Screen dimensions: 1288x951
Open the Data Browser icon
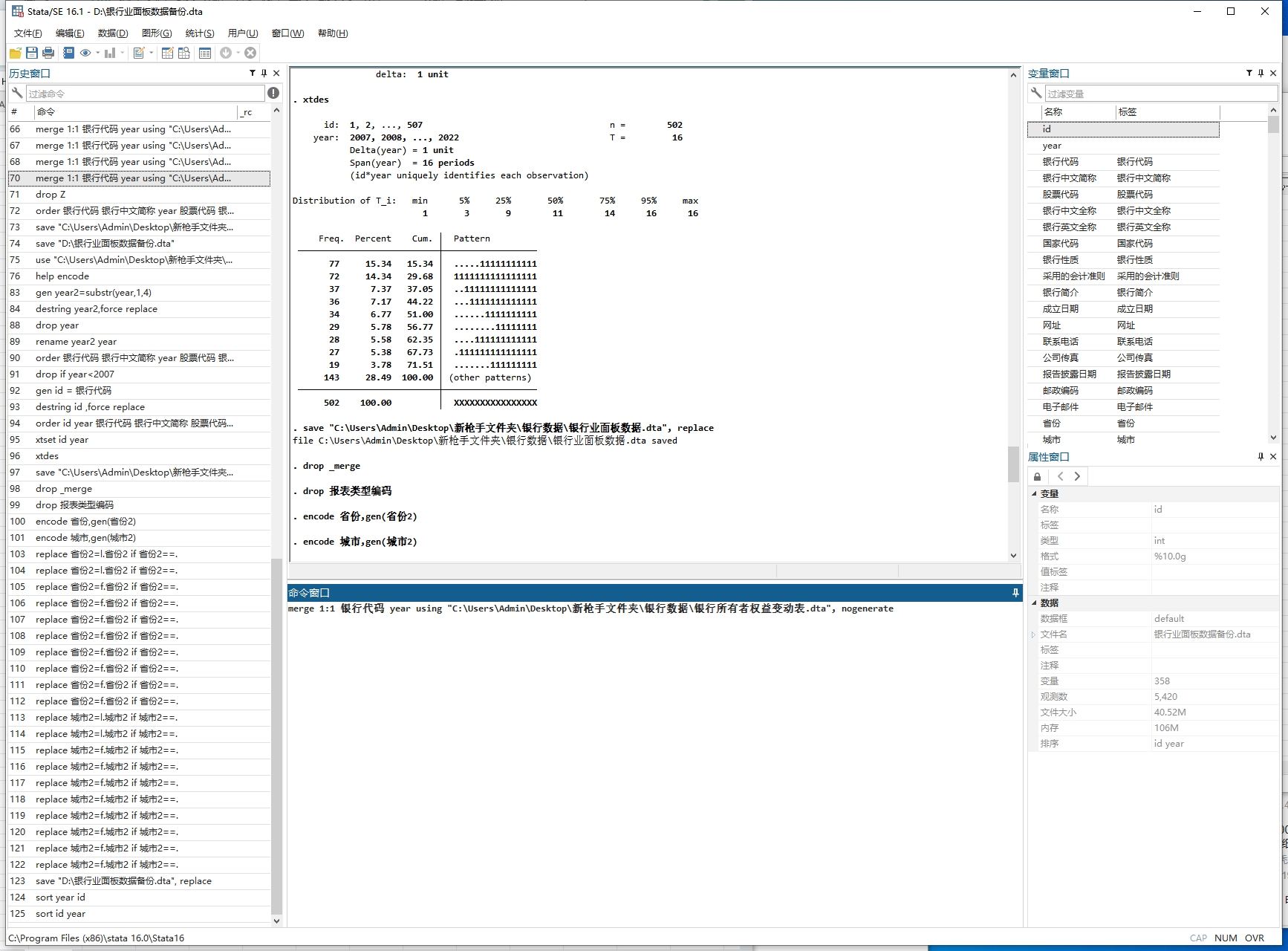(x=183, y=53)
